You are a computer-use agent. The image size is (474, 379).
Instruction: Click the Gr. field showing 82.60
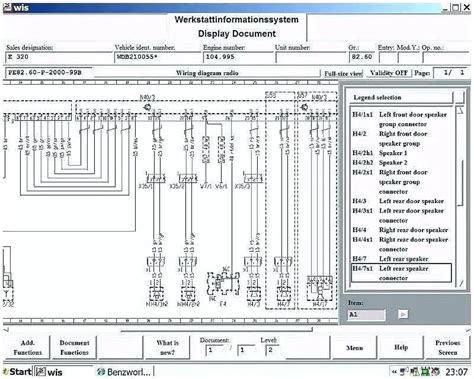pos(362,57)
